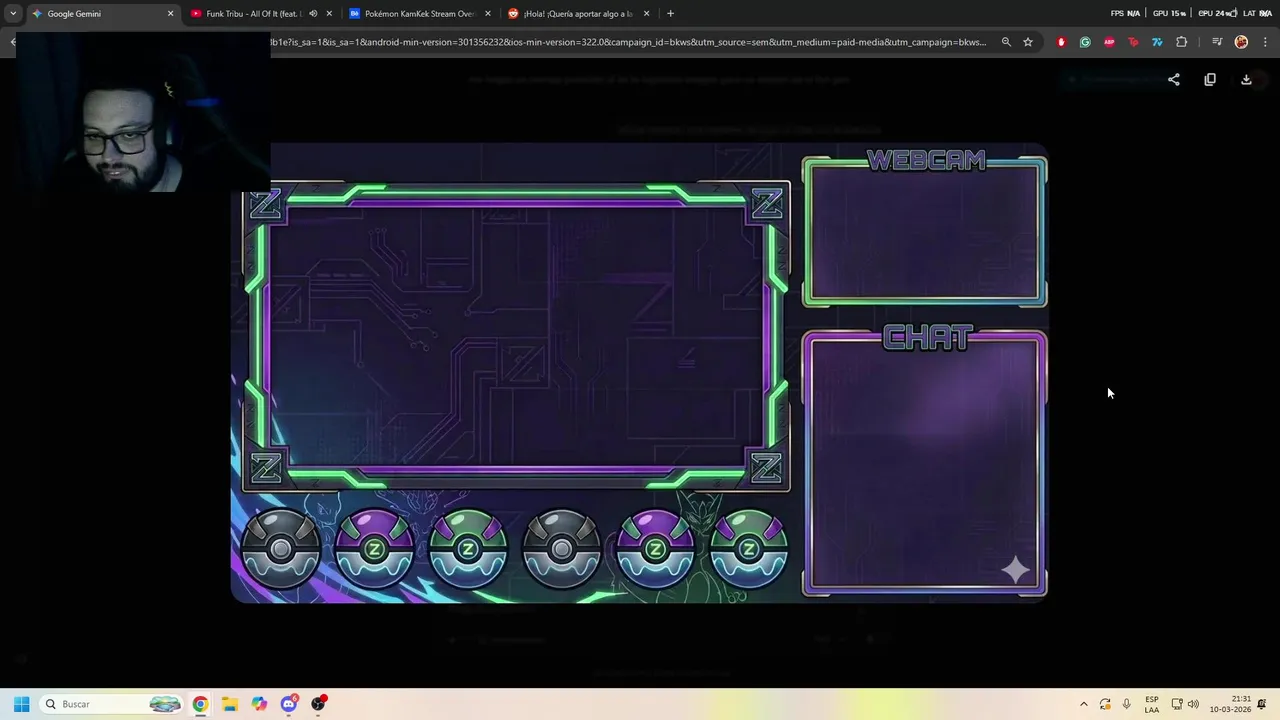Mute the Funk Tribu tab audio icon
The width and height of the screenshot is (1280, 720).
pos(313,14)
